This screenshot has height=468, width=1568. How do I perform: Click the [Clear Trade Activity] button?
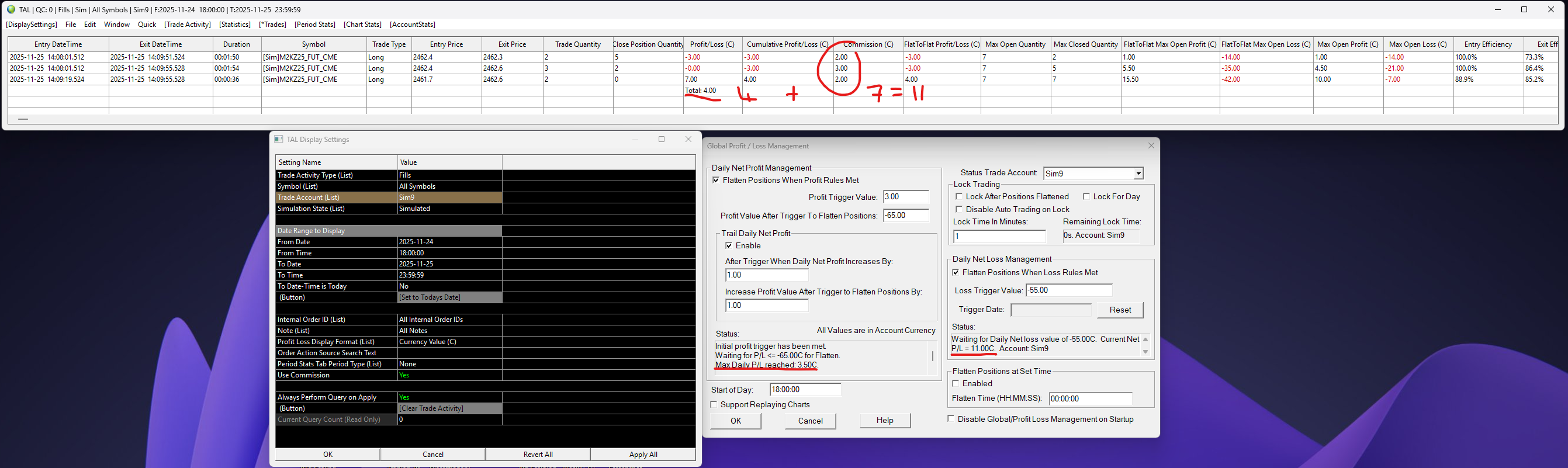(449, 408)
